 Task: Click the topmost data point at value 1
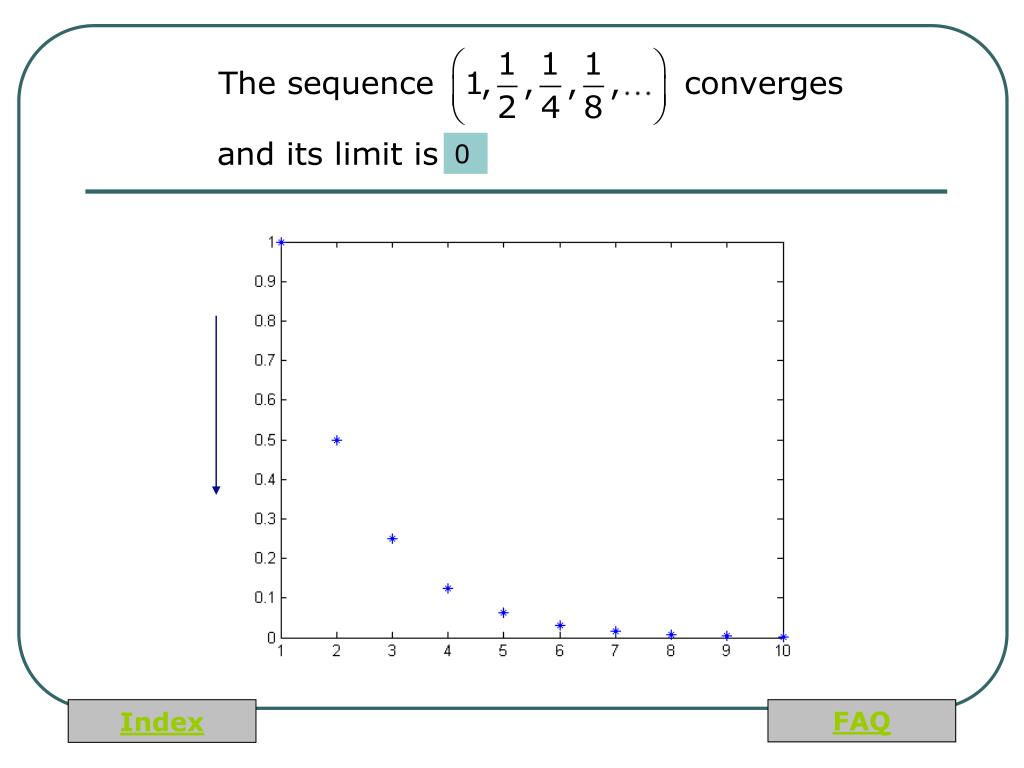[281, 242]
